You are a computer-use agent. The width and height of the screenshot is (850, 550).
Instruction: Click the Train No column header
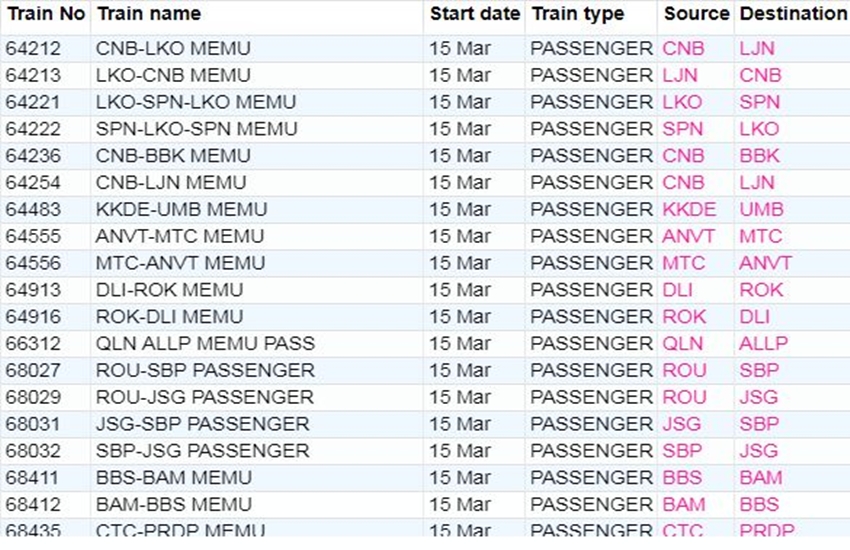46,14
